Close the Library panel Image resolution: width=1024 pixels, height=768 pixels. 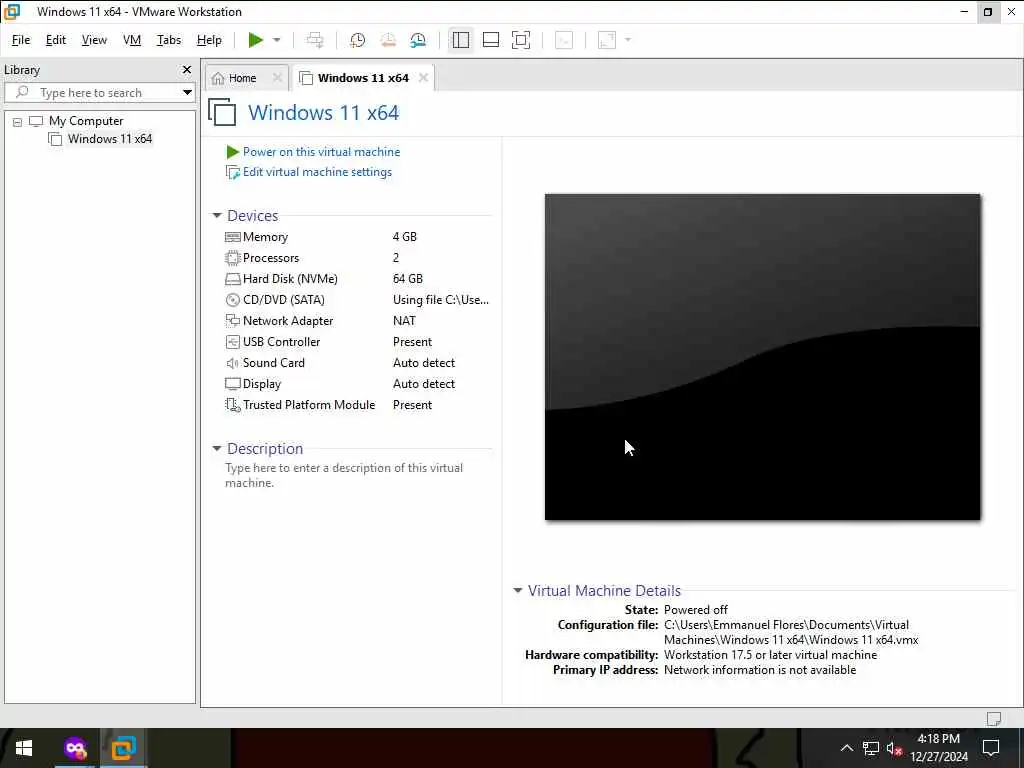[x=187, y=69]
